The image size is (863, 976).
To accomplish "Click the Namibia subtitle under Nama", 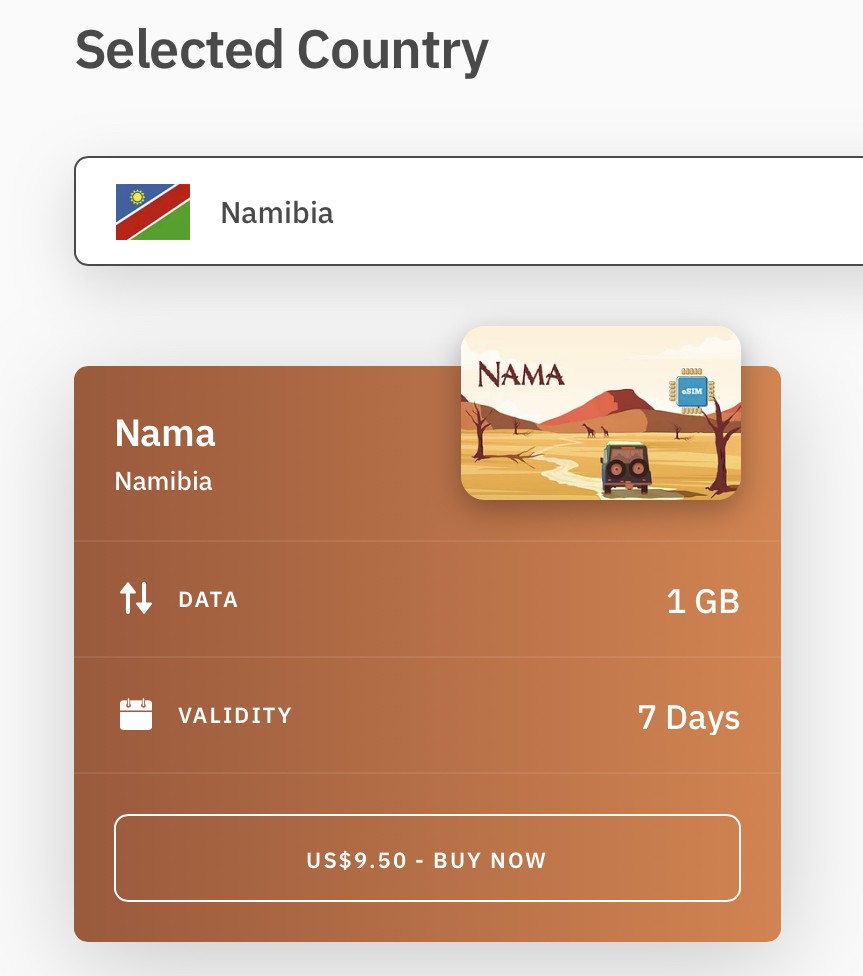I will (x=163, y=481).
